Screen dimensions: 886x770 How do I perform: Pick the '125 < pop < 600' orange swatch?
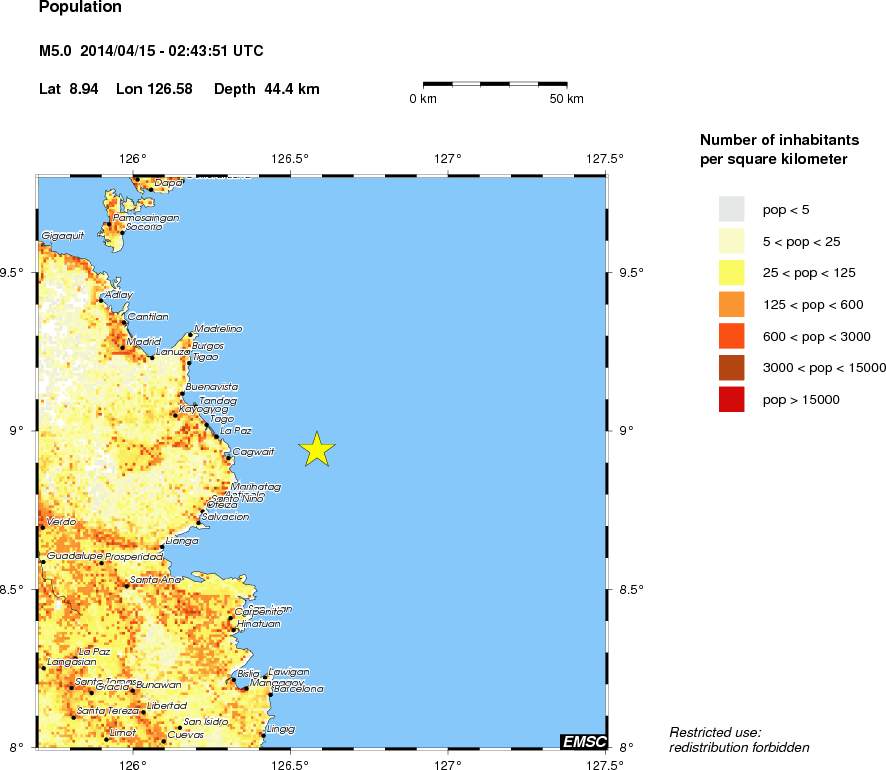point(731,304)
